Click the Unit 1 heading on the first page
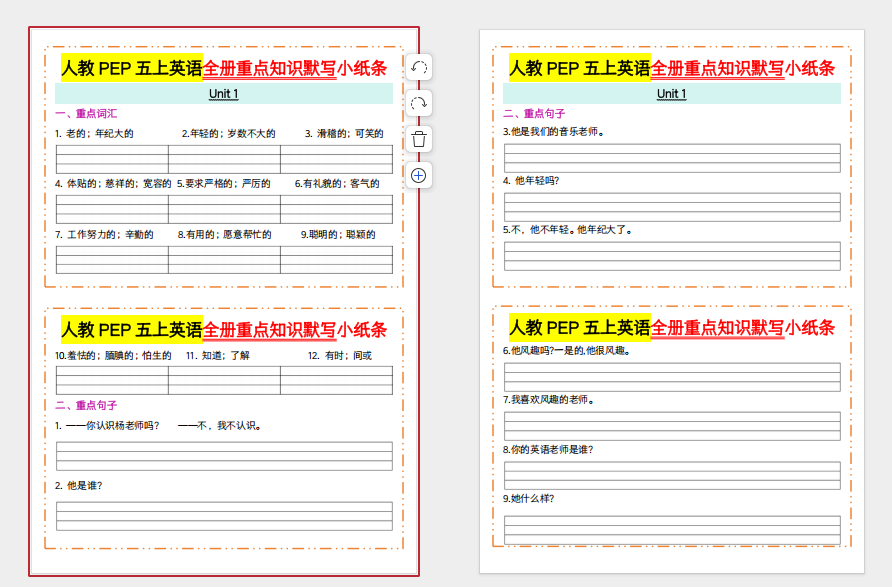892x587 pixels. tap(223, 94)
